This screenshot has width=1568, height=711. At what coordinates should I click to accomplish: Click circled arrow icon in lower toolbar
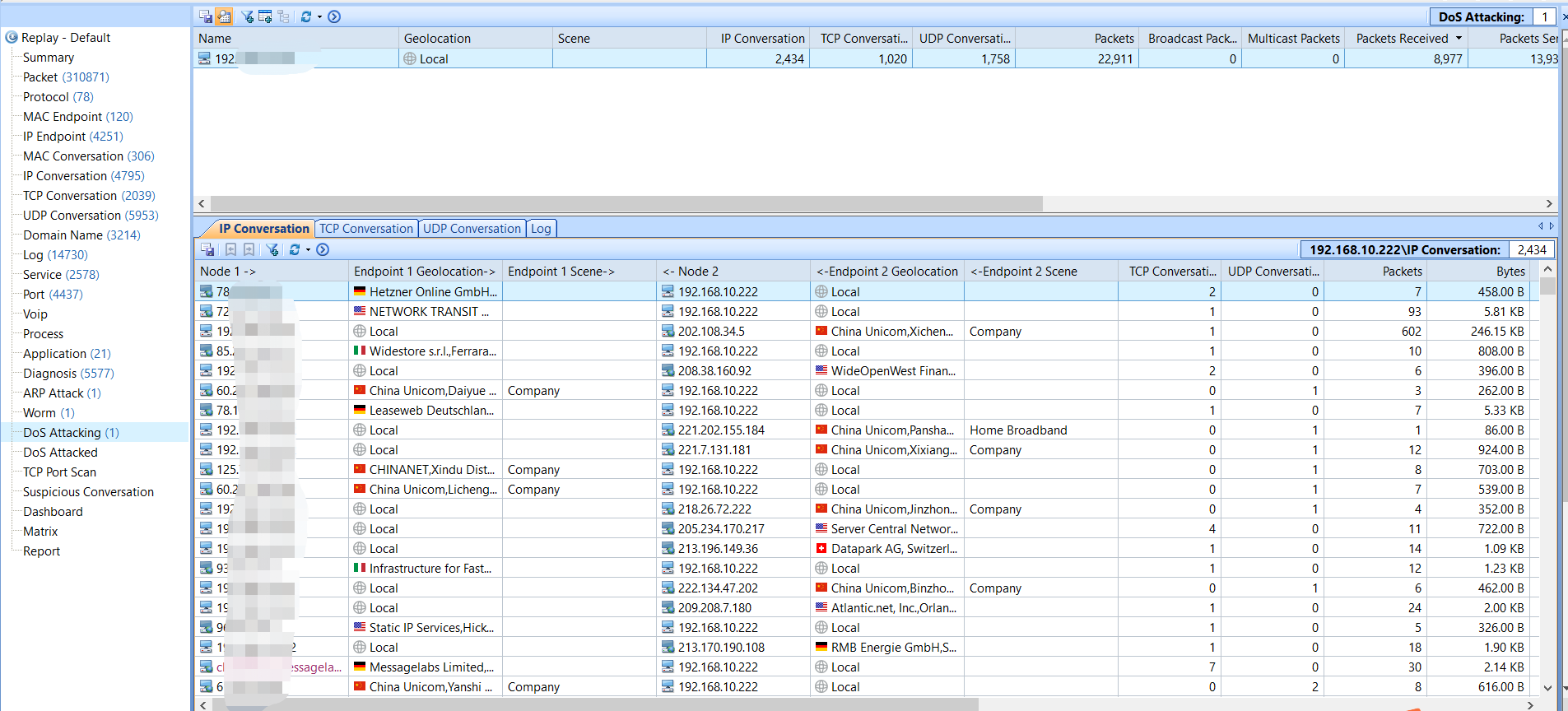pyautogui.click(x=323, y=249)
